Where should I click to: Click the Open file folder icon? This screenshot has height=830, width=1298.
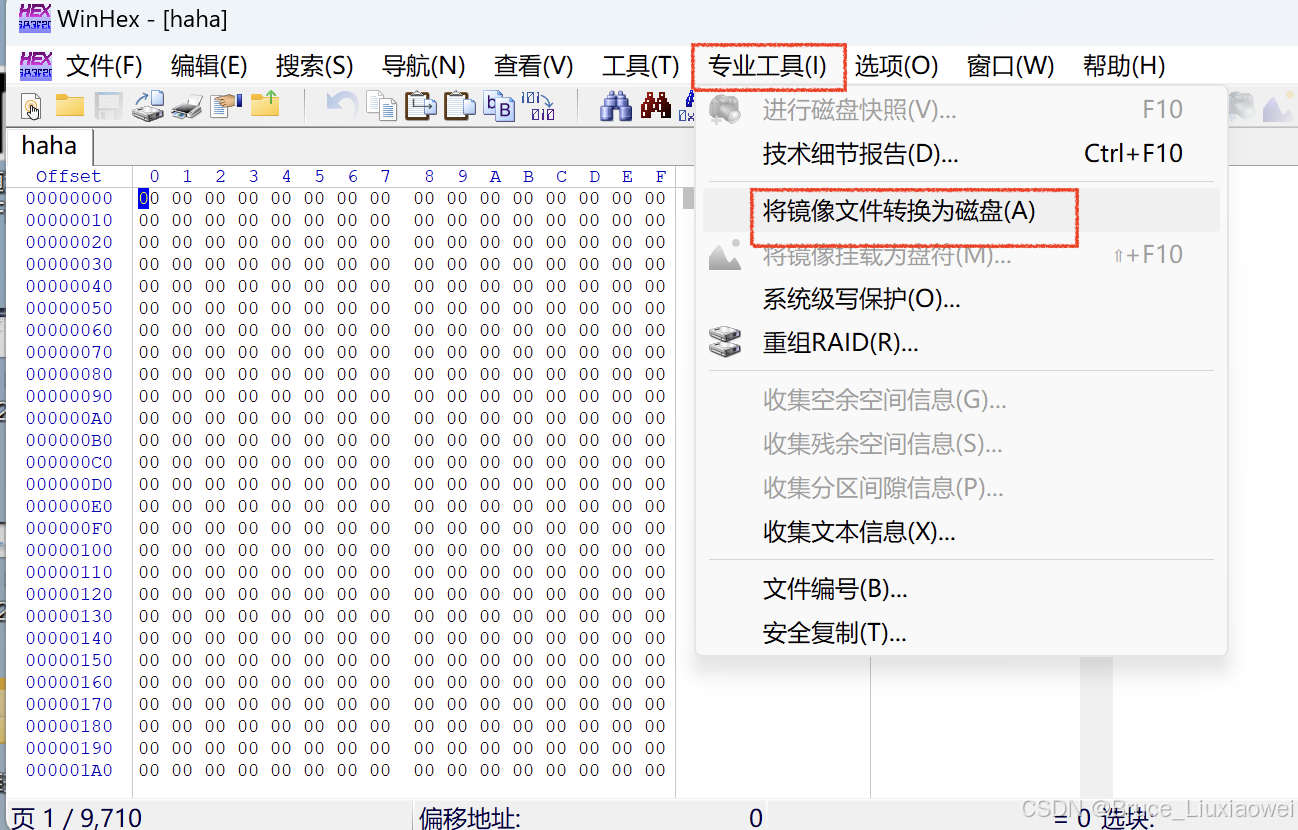click(x=69, y=104)
